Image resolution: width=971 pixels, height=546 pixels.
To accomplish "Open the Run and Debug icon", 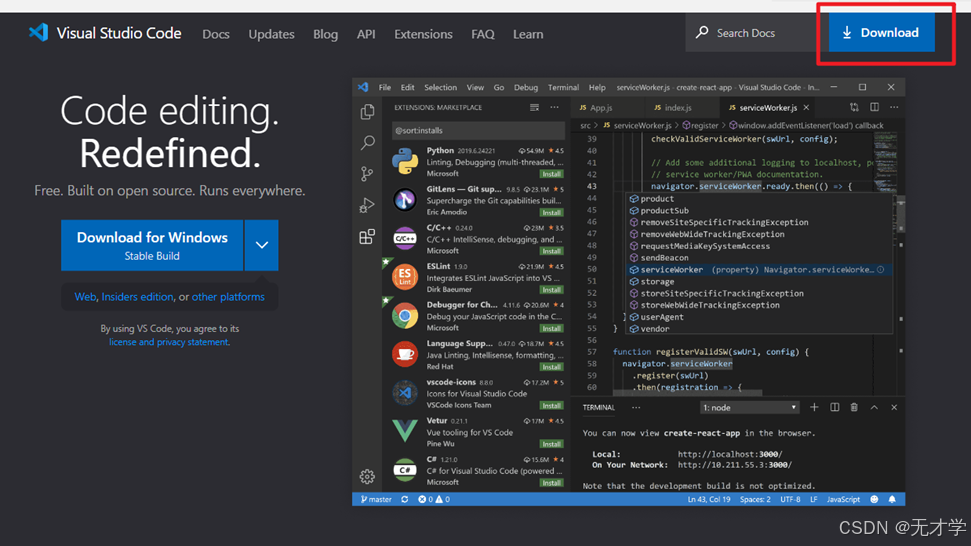I will click(367, 205).
